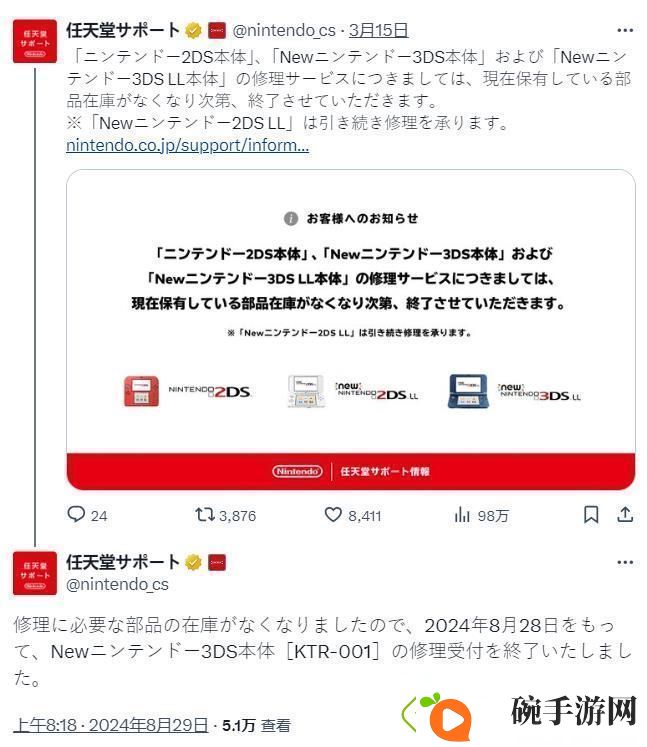Open second tweet's three-dot more menu
Viewport: 647px width, 747px height.
(x=625, y=563)
